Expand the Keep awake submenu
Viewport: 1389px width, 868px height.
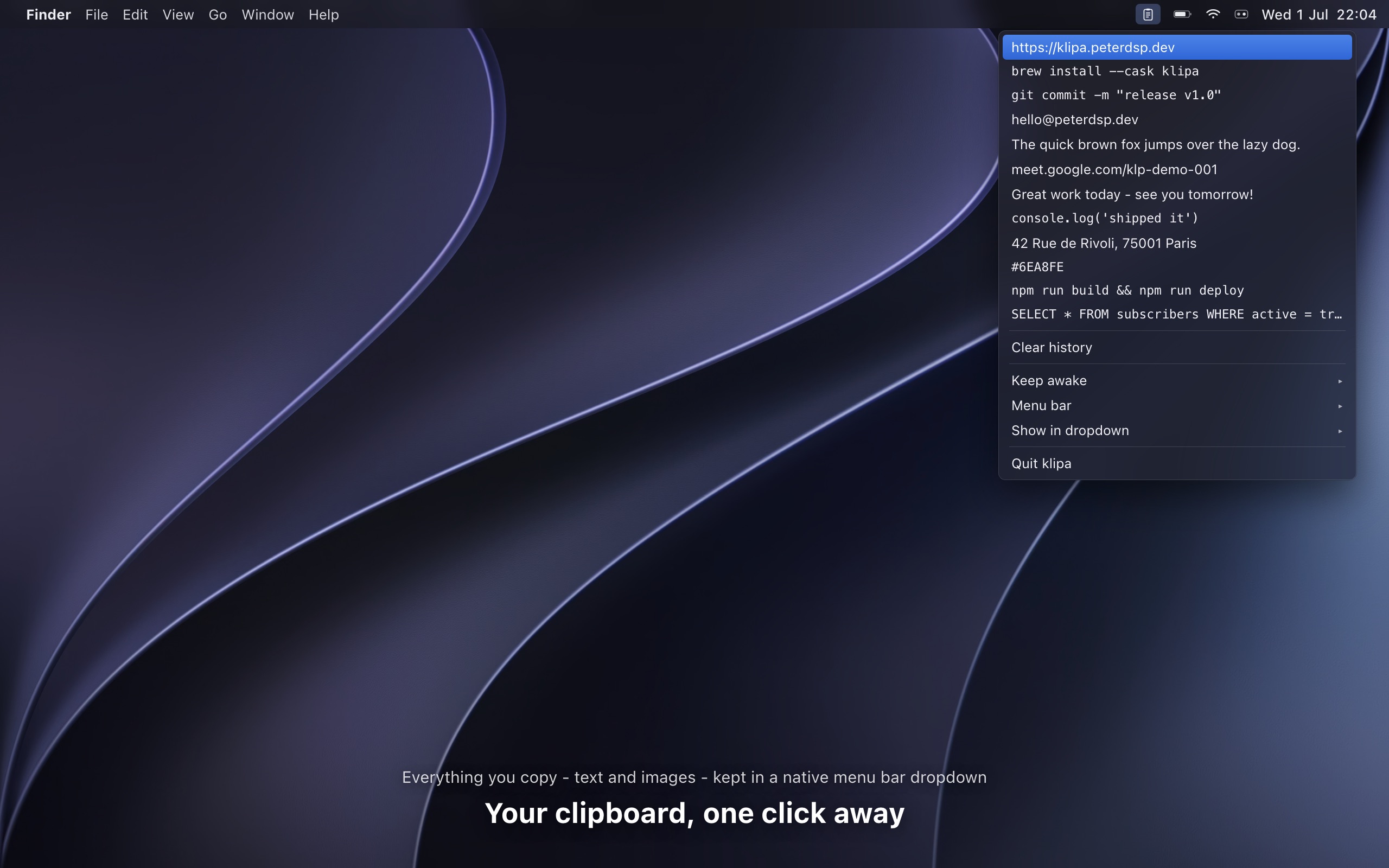1177,381
